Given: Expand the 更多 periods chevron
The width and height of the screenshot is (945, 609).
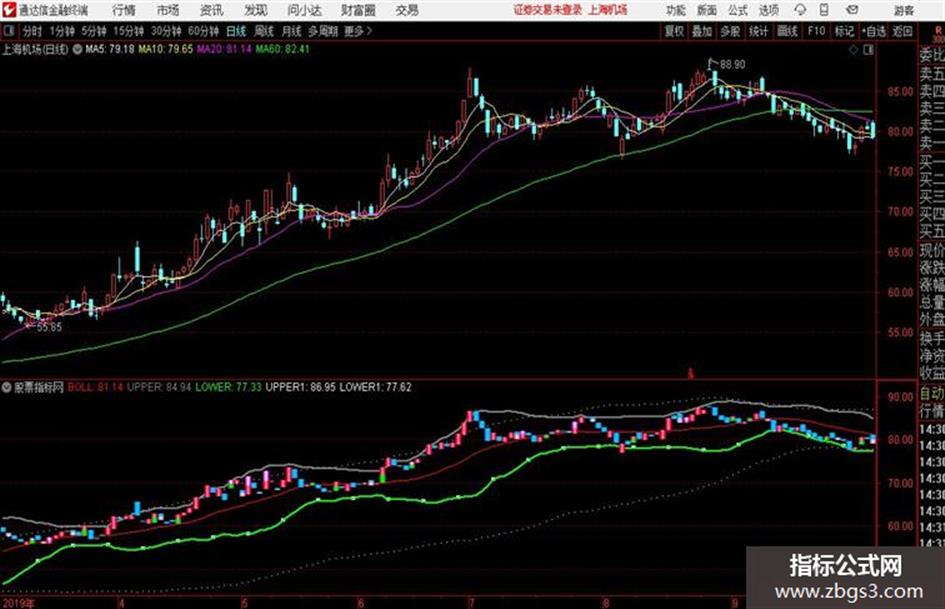Looking at the screenshot, I should [358, 31].
